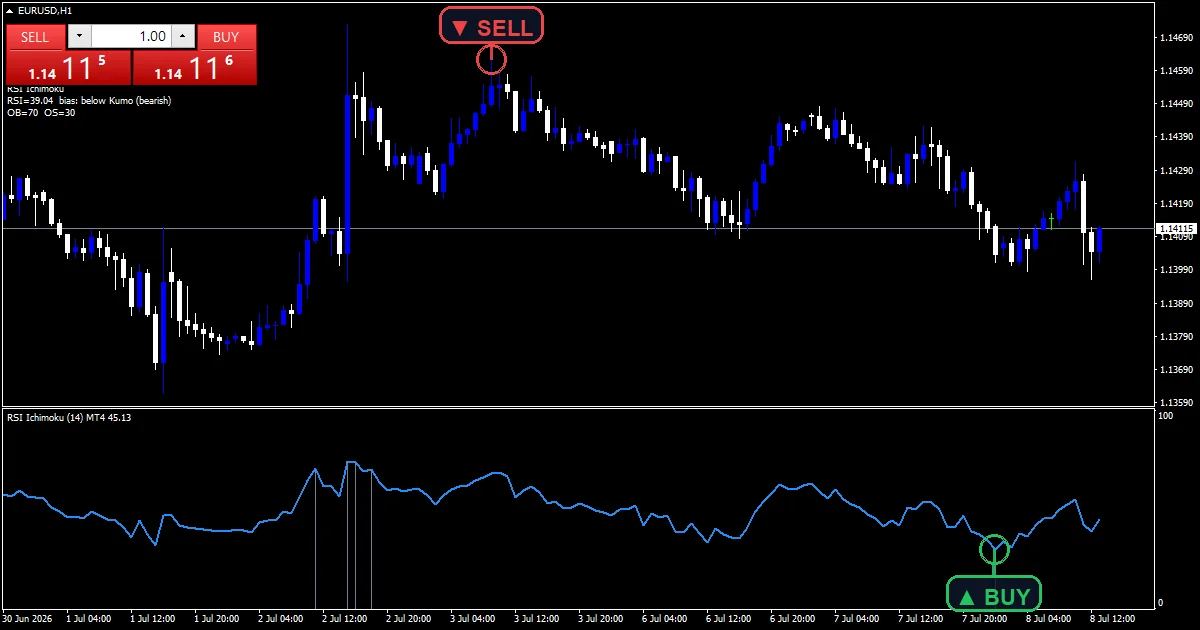Click the 1.14690 price axis label

pos(1176,38)
